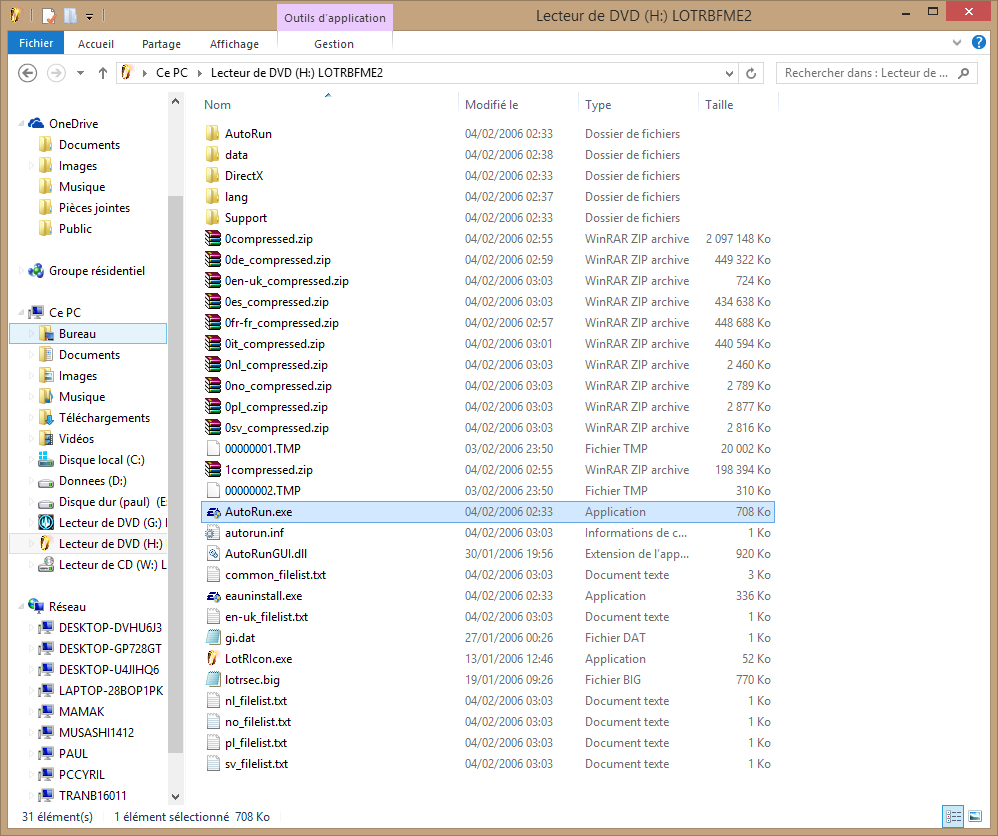Screen dimensions: 998x836
Task: Click the Up one level arrow
Action: (x=103, y=73)
